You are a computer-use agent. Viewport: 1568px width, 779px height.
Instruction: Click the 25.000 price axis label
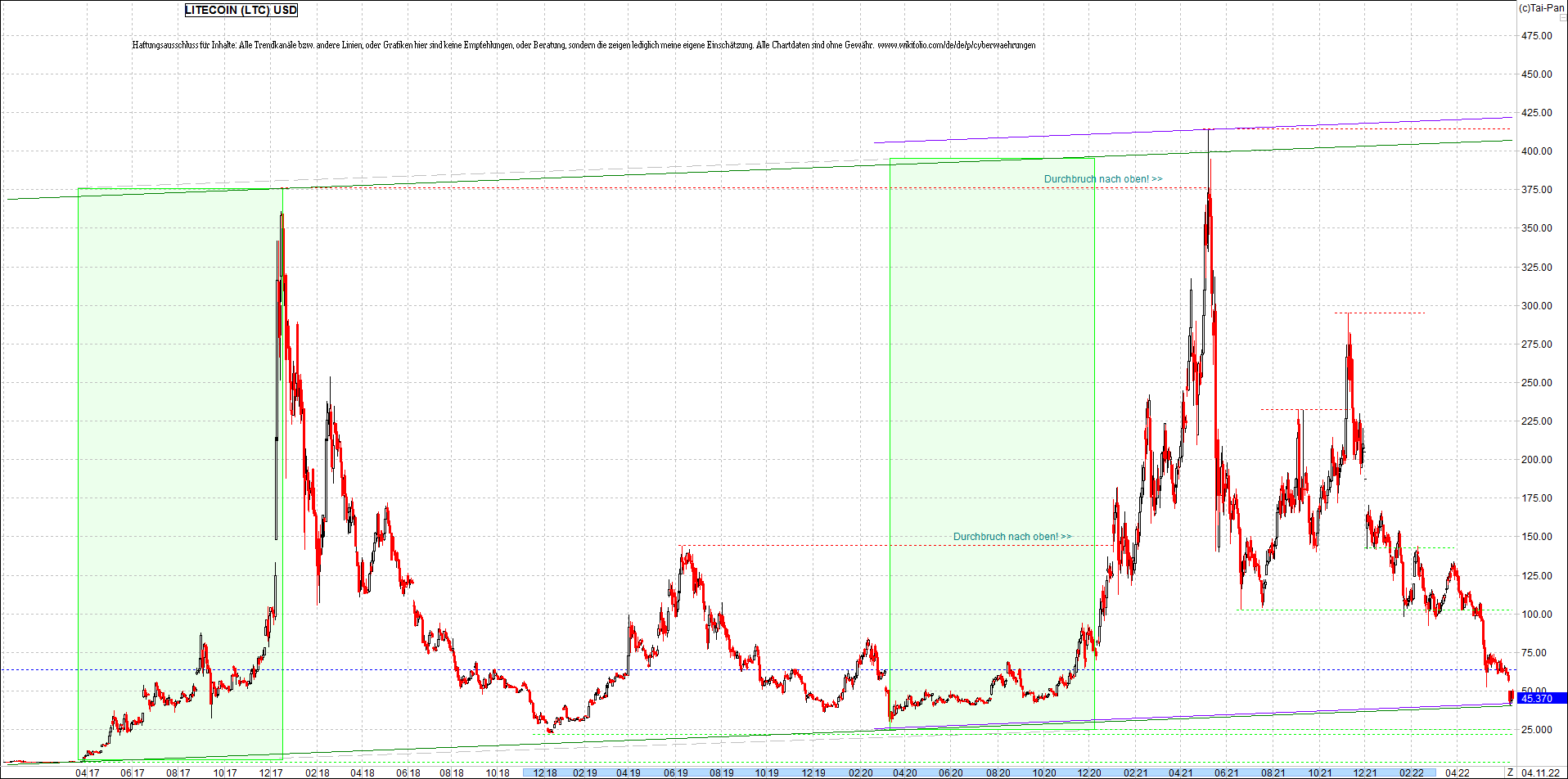[x=1536, y=730]
